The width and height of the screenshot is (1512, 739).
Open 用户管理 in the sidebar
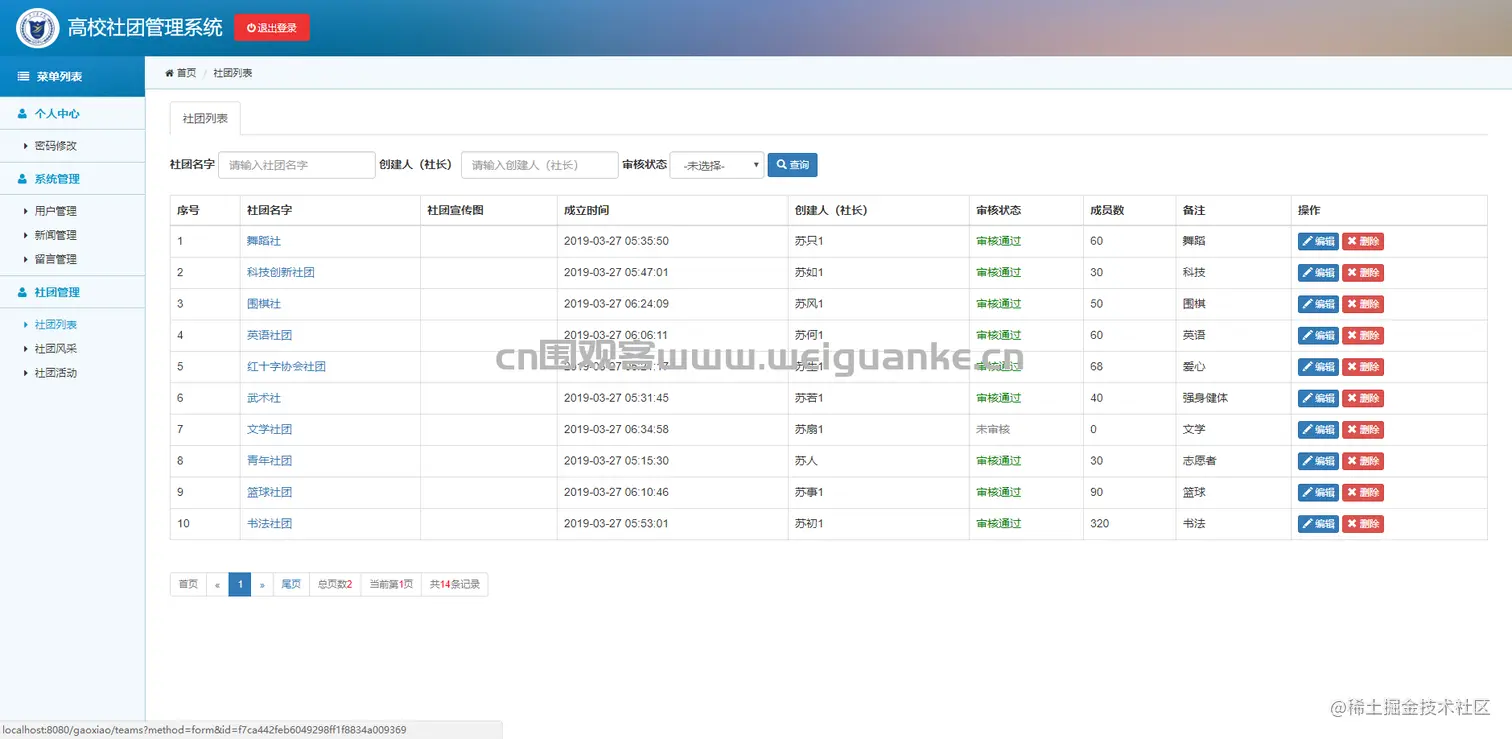(56, 211)
